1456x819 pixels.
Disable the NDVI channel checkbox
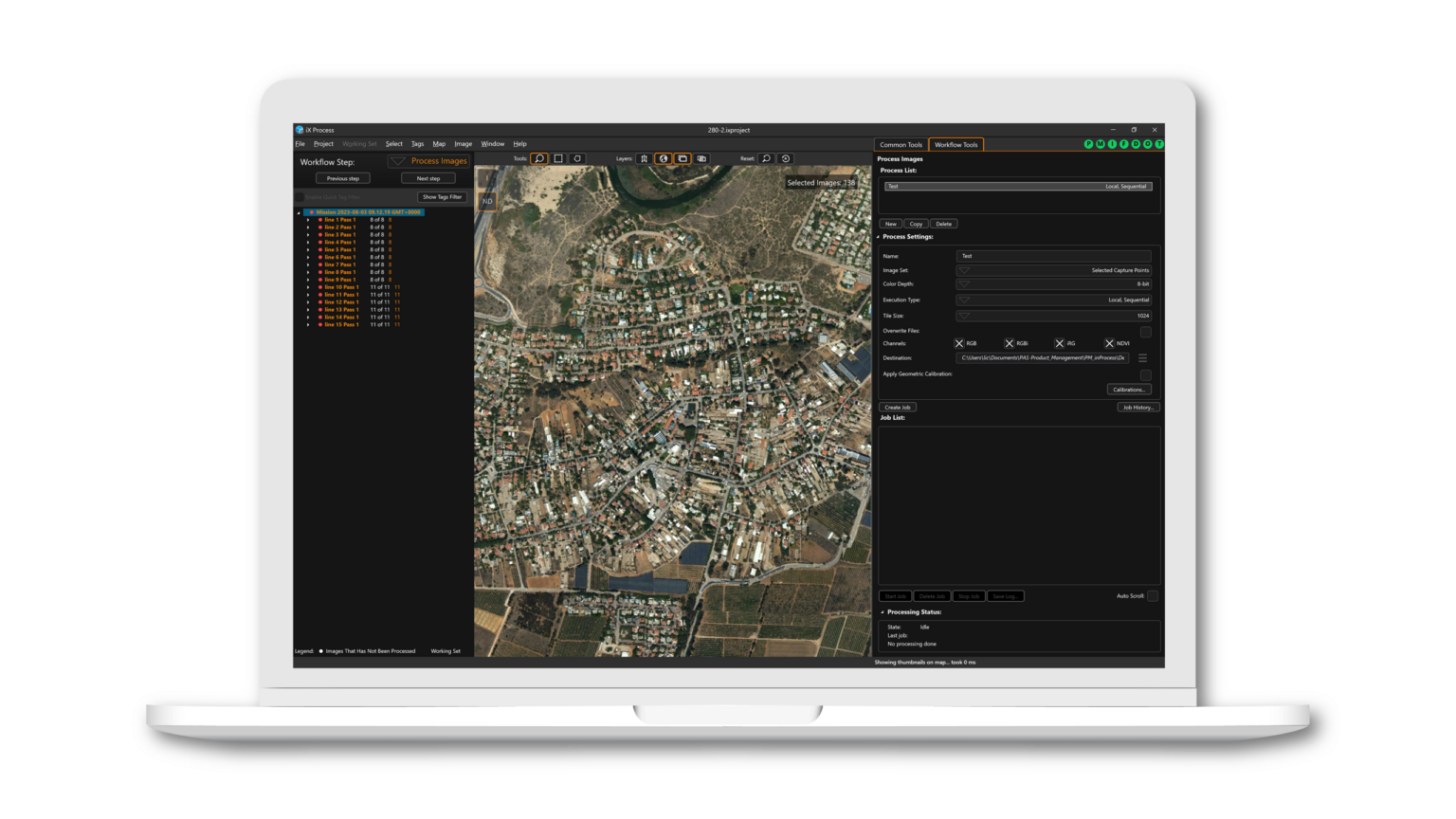pos(1109,343)
